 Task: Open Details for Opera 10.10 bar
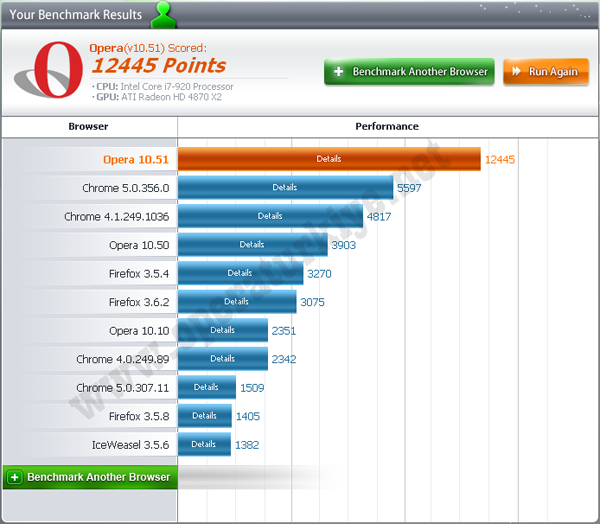tap(222, 330)
